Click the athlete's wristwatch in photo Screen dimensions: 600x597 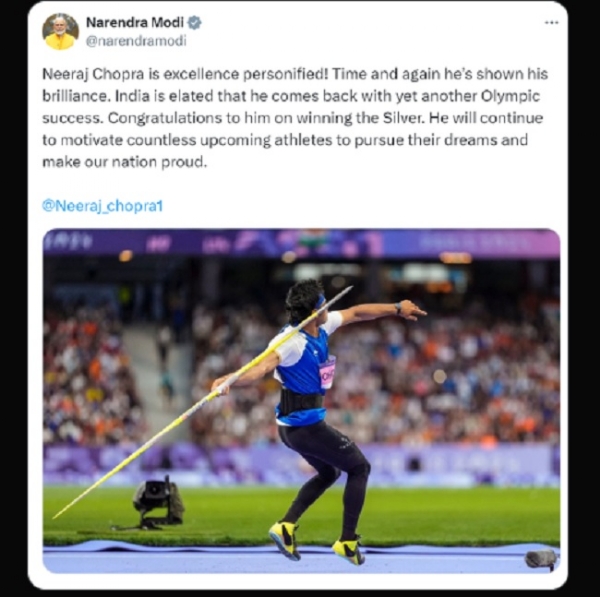[x=398, y=308]
